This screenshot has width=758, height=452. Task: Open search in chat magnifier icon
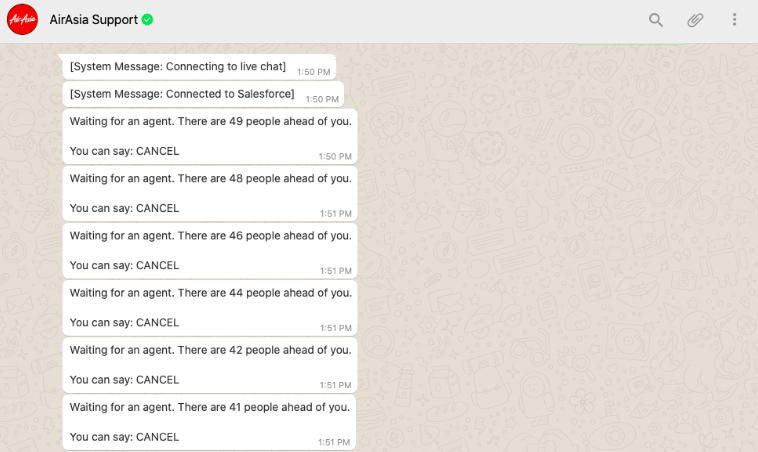656,20
